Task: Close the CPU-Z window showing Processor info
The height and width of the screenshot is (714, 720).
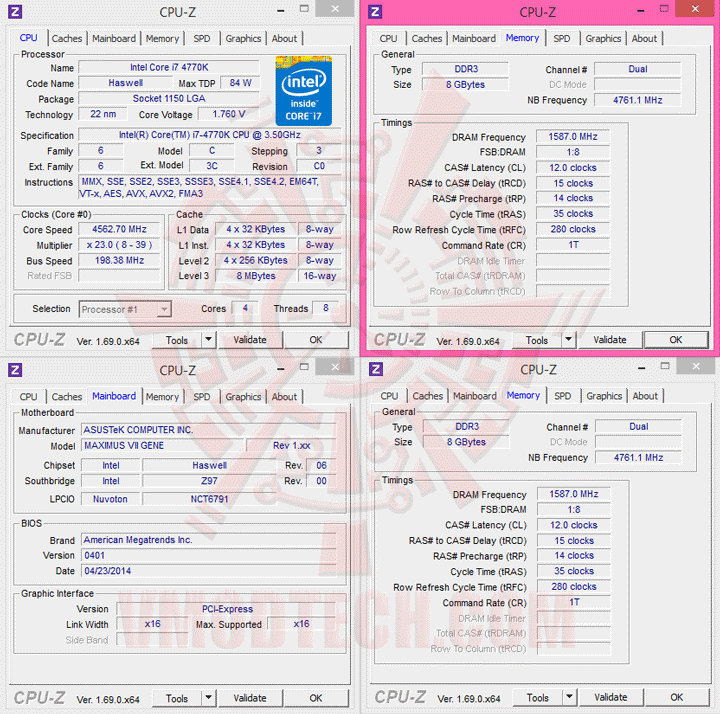Action: 335,9
